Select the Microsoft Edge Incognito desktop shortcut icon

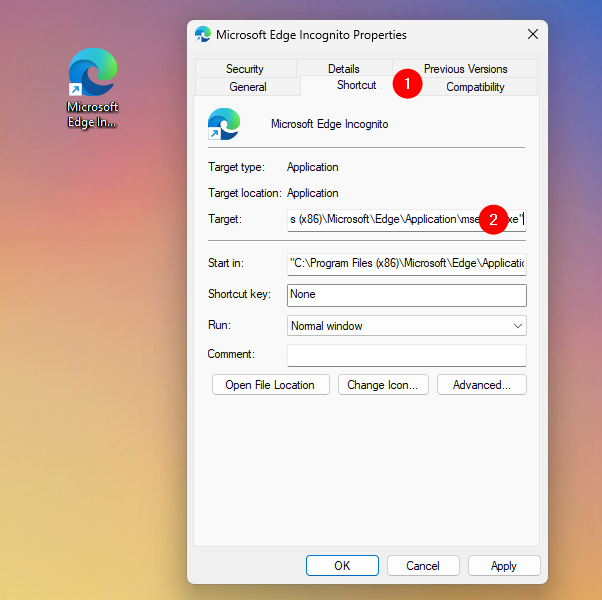(x=93, y=72)
